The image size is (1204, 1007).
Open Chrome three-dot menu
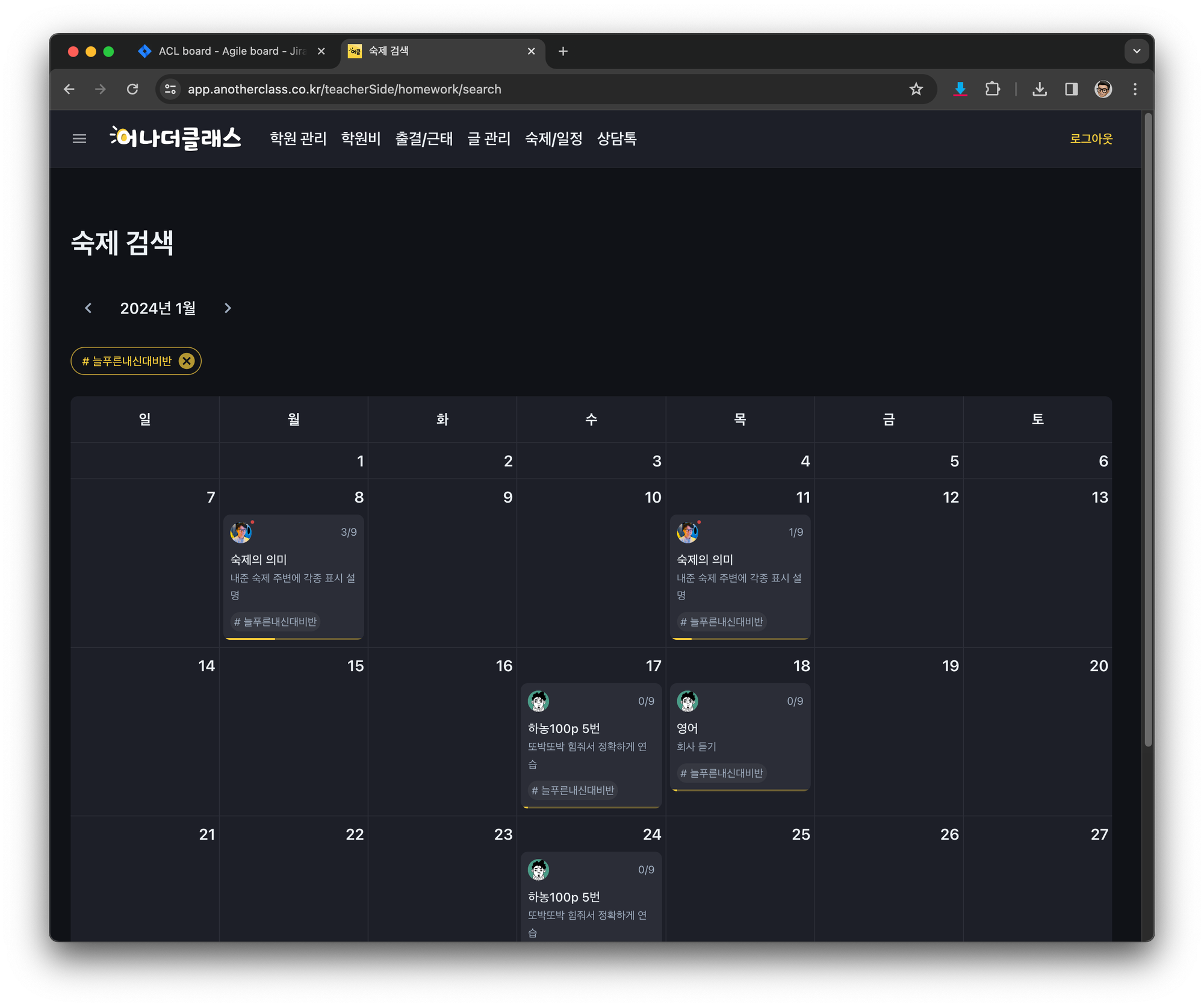[x=1135, y=89]
